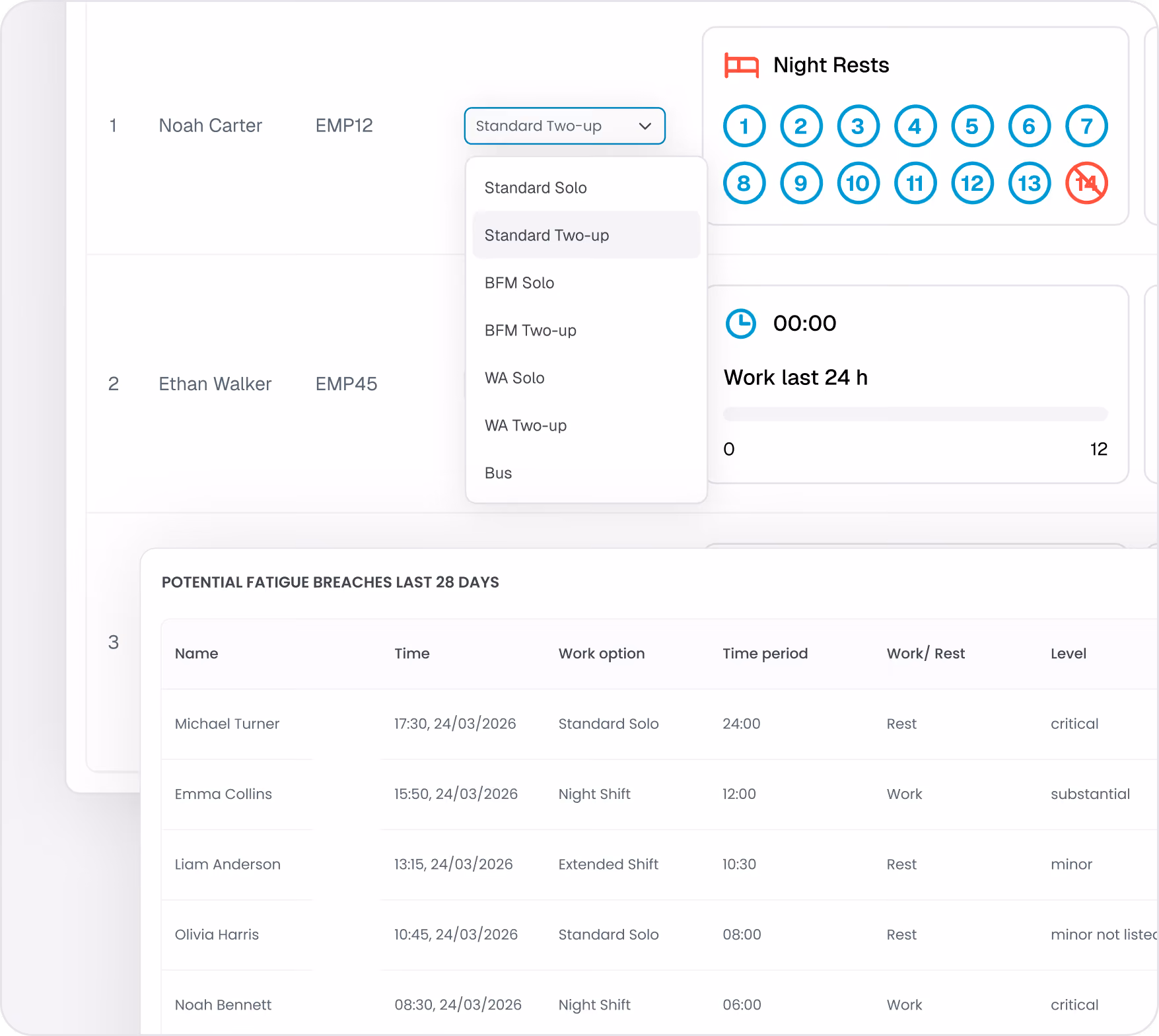Image resolution: width=1159 pixels, height=1036 pixels.
Task: Click the Time period column header
Action: [x=765, y=654]
